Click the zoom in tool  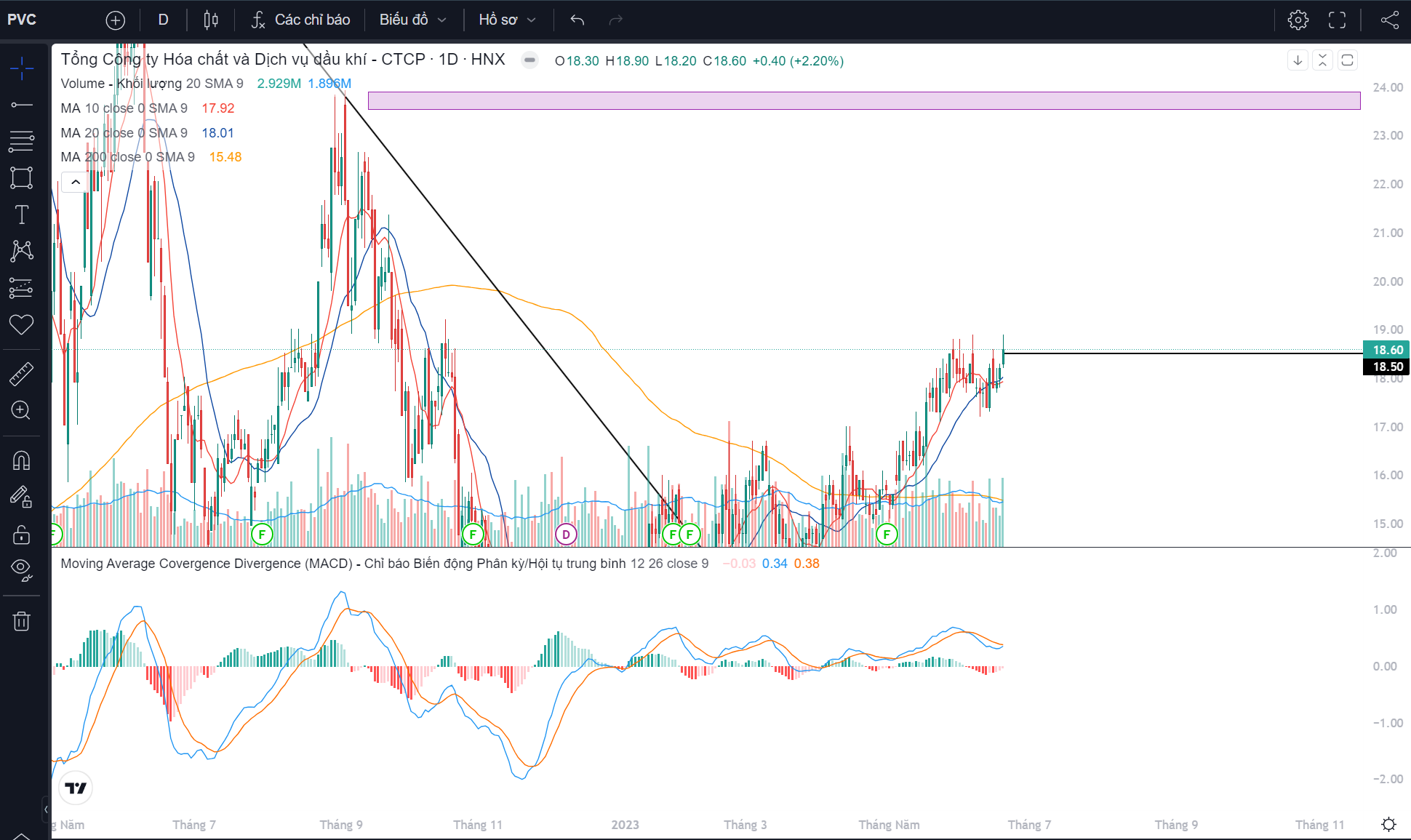click(x=22, y=410)
